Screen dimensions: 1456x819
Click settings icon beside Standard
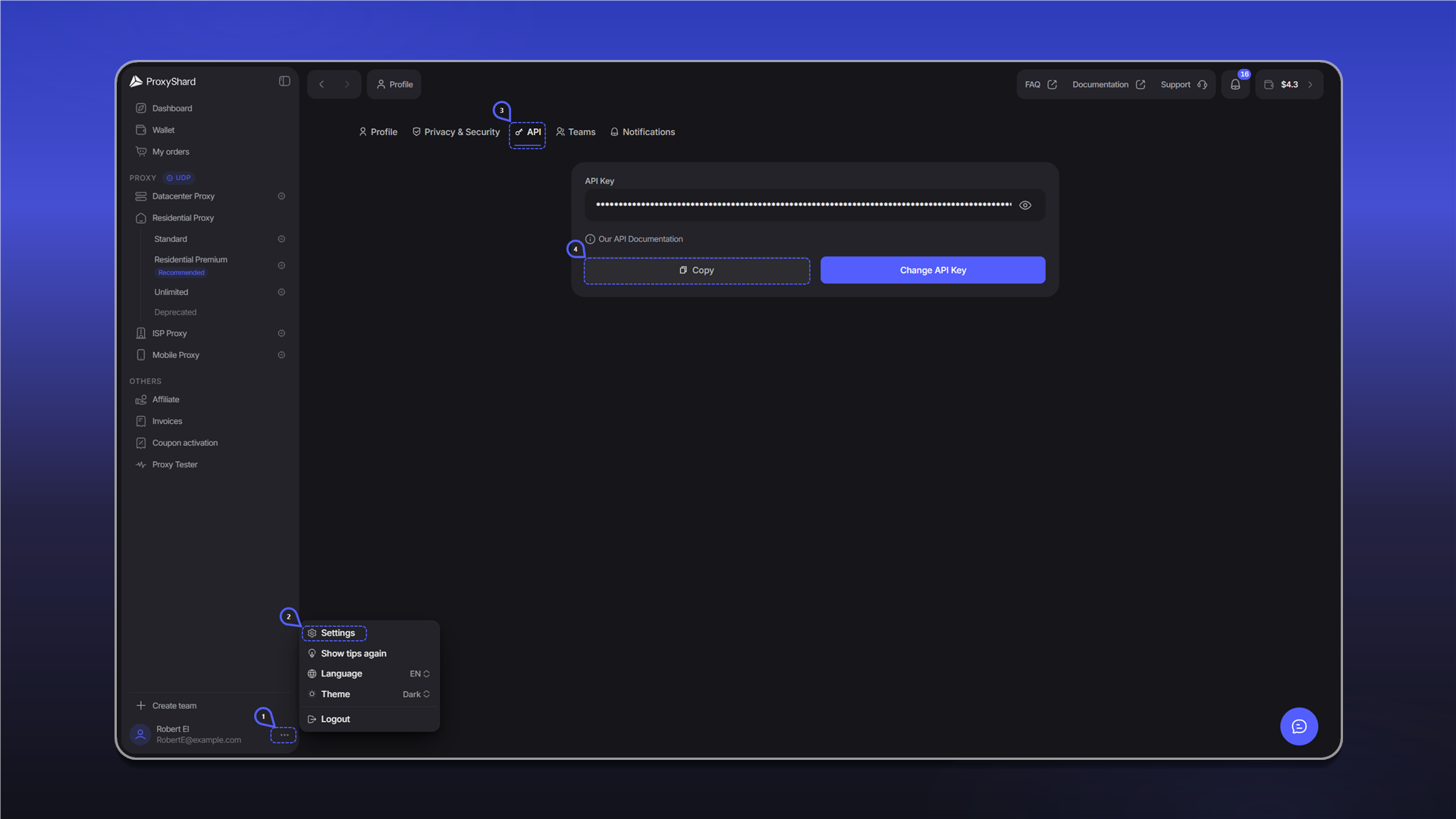281,239
